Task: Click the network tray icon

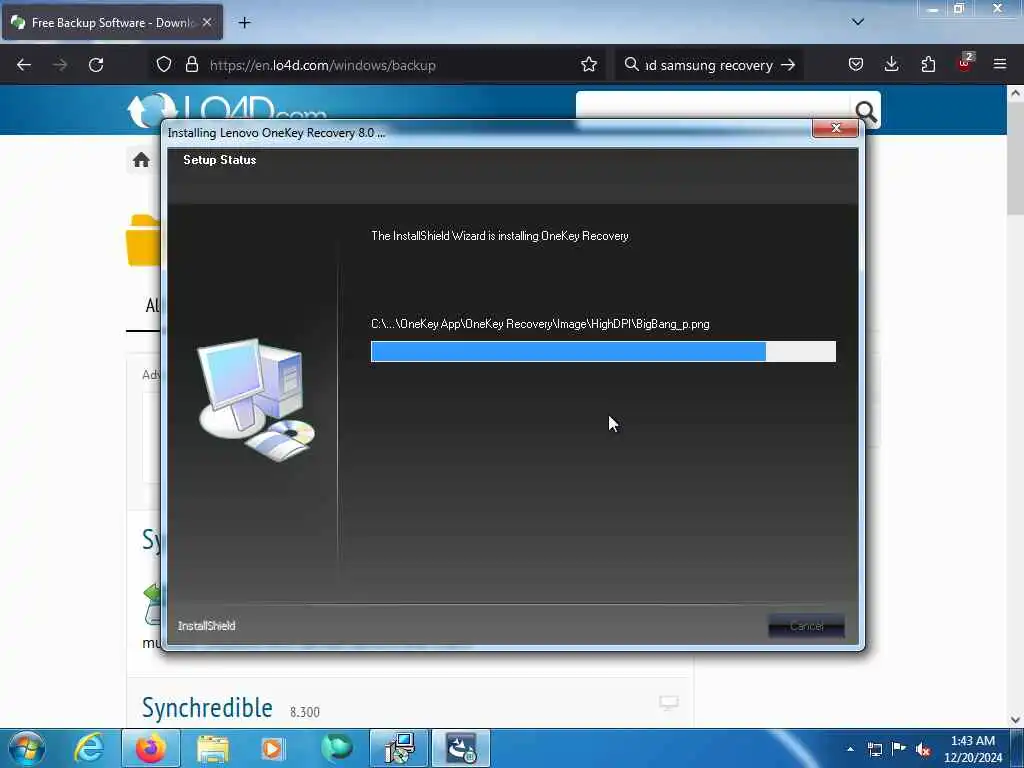Action: coord(875,749)
